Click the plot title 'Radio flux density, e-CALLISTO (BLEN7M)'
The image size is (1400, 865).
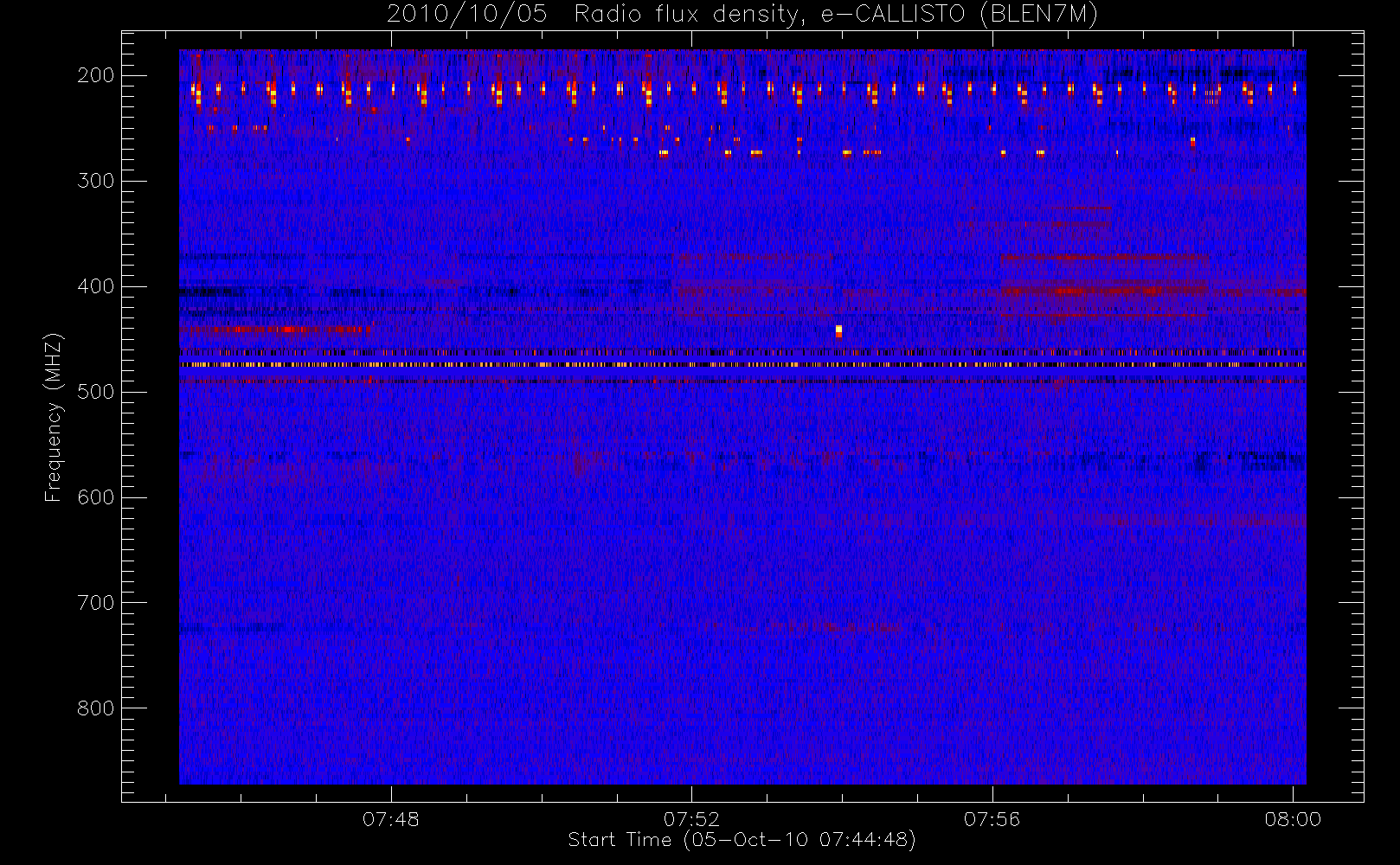point(836,15)
